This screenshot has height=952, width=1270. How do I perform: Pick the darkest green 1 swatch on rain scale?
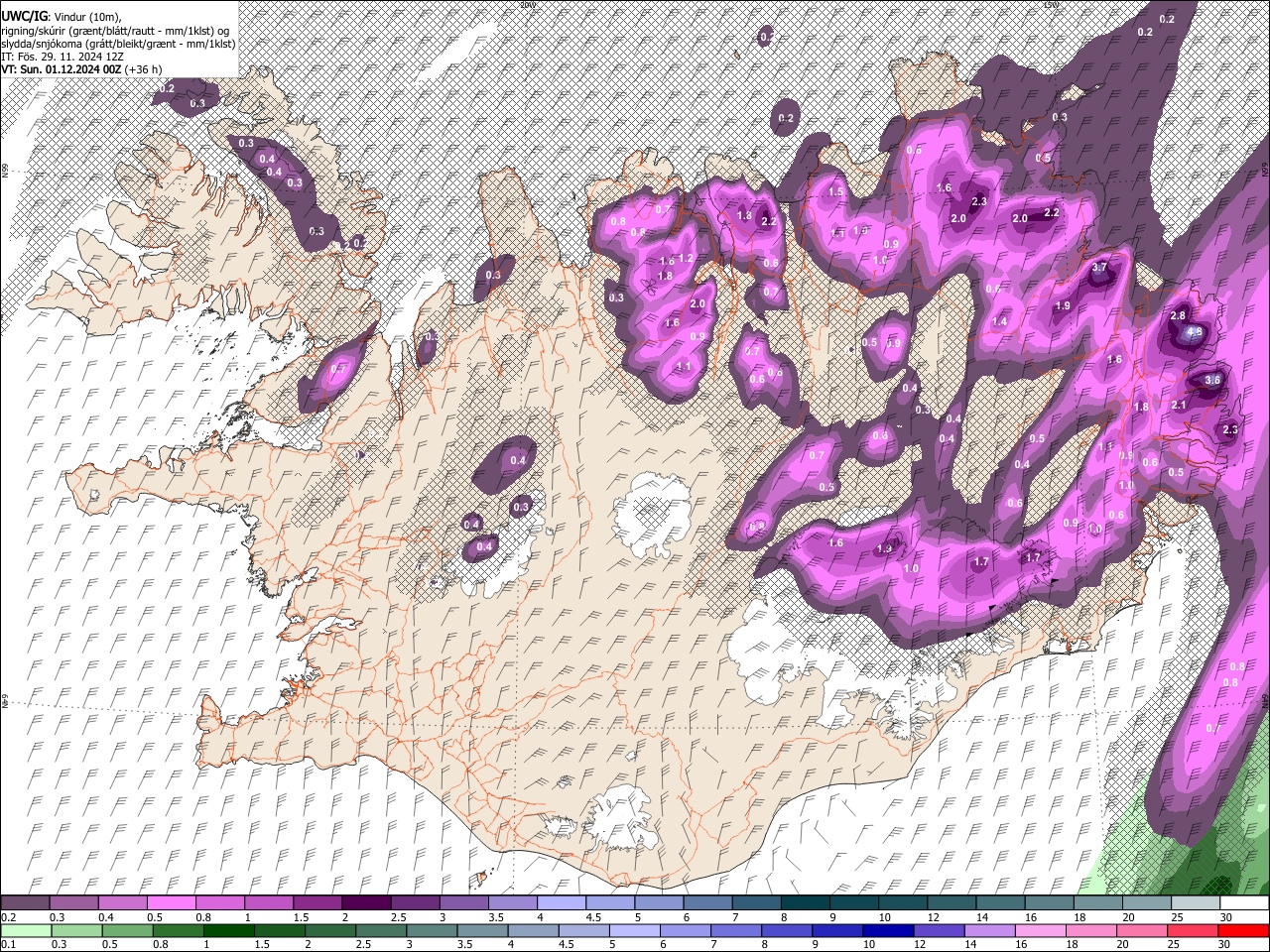point(229,931)
